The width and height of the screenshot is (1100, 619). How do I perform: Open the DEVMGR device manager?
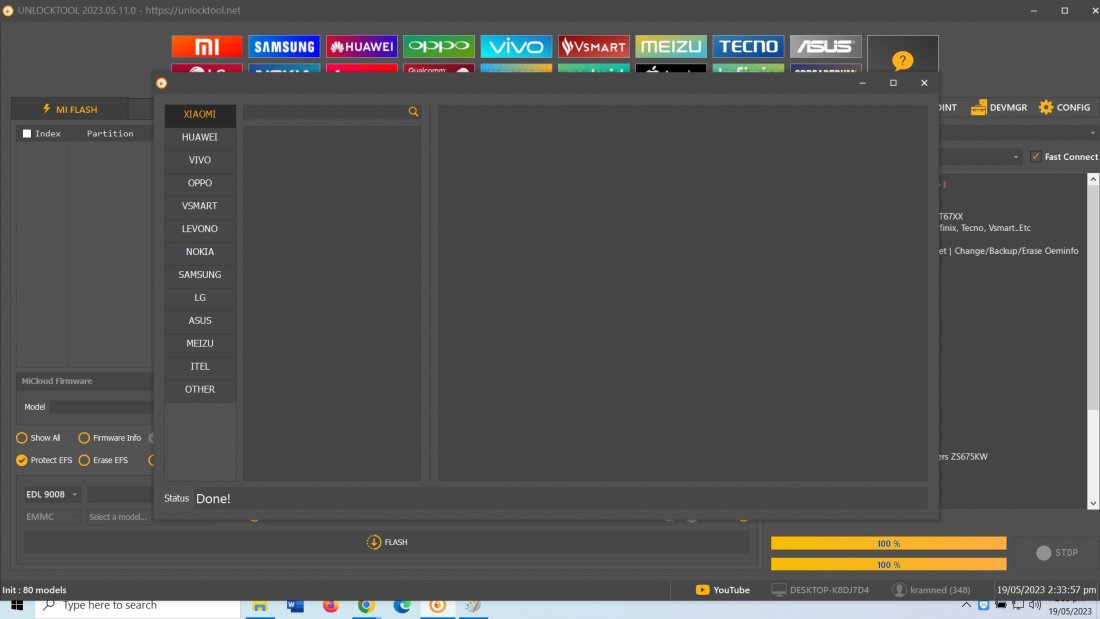[999, 107]
